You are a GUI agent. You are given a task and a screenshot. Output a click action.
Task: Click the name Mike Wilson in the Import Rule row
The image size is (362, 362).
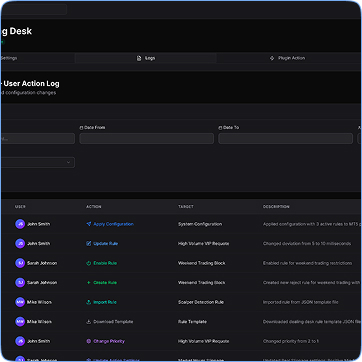[39, 302]
